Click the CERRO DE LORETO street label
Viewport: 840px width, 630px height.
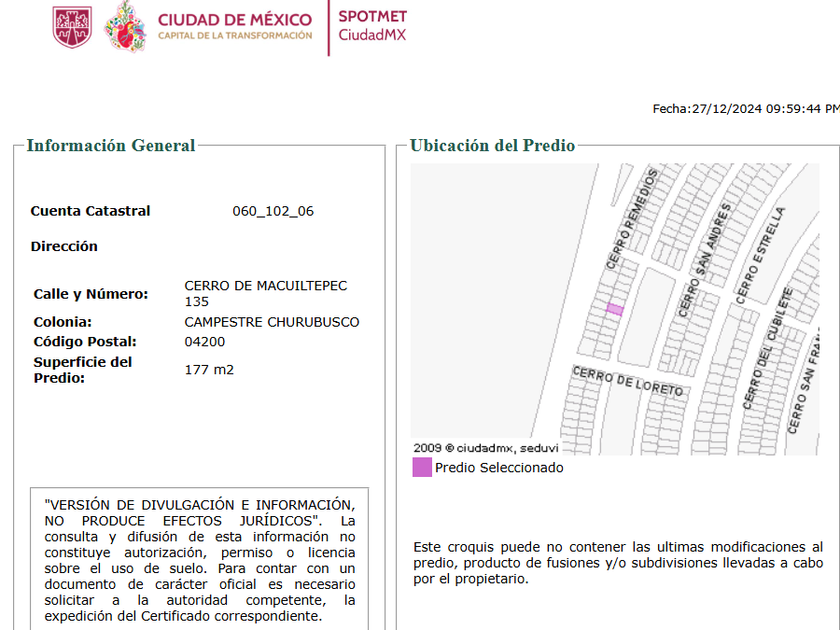pos(628,381)
